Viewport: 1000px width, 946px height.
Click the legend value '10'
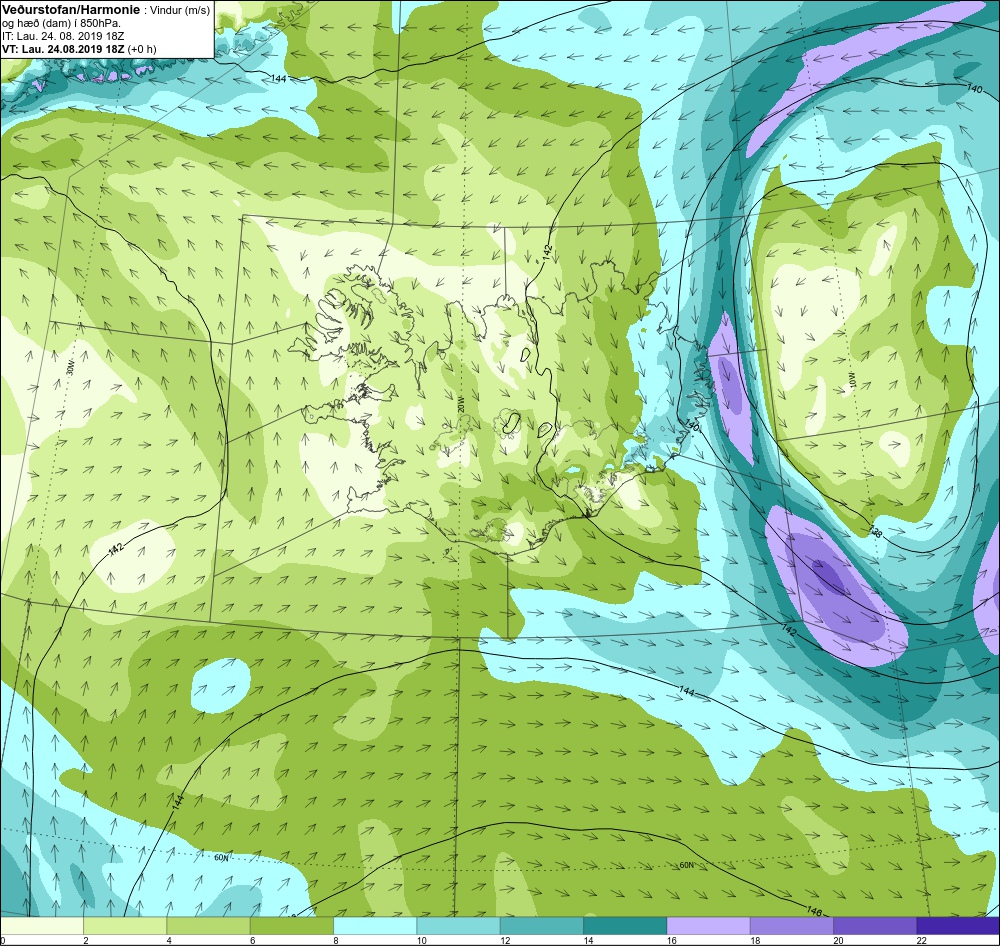(422, 940)
